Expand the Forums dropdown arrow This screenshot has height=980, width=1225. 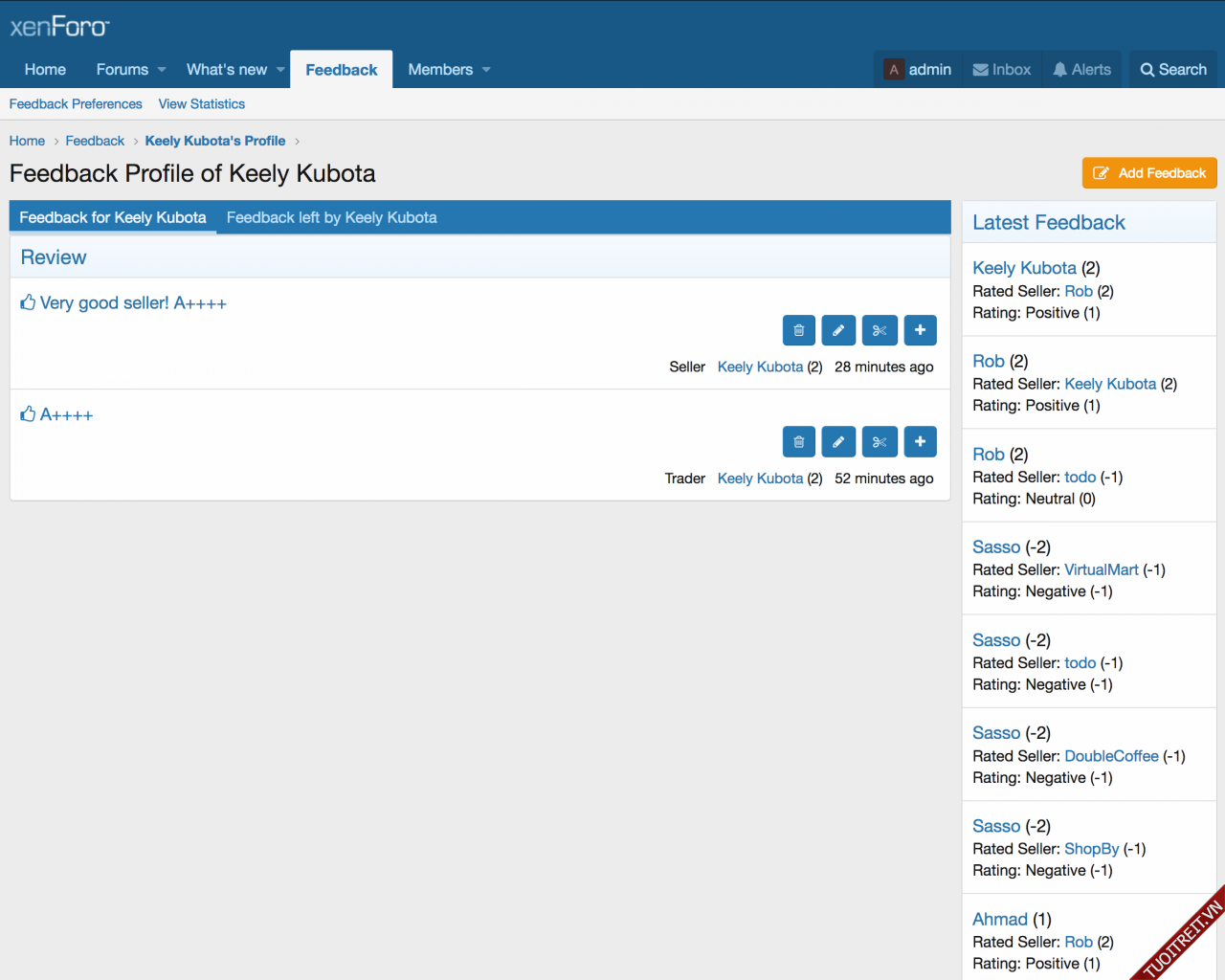point(162,70)
